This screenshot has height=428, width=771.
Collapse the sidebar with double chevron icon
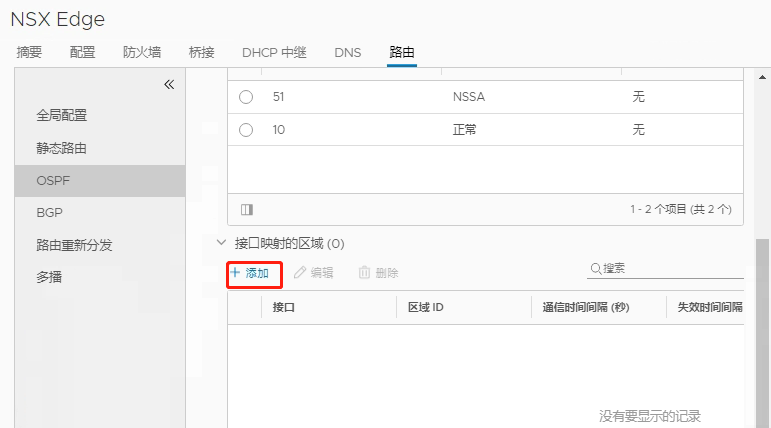[x=169, y=85]
